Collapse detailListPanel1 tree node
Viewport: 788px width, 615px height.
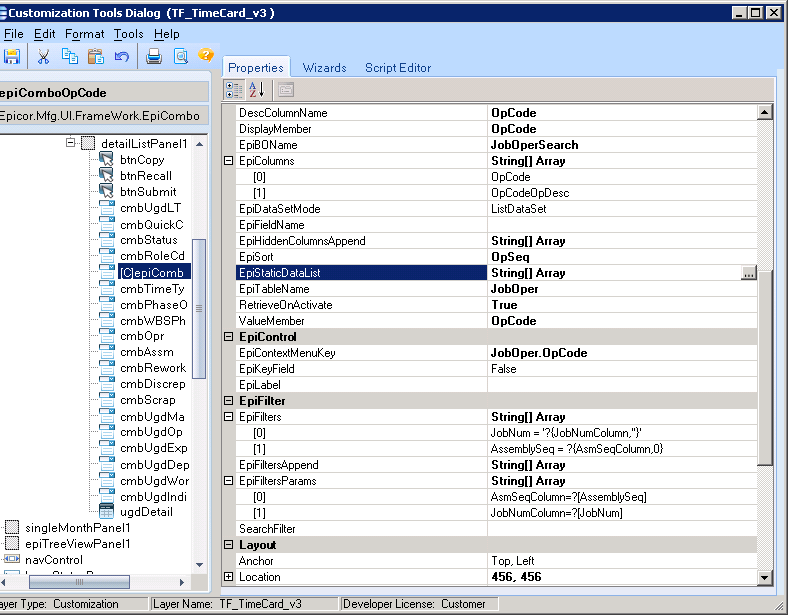pos(71,143)
